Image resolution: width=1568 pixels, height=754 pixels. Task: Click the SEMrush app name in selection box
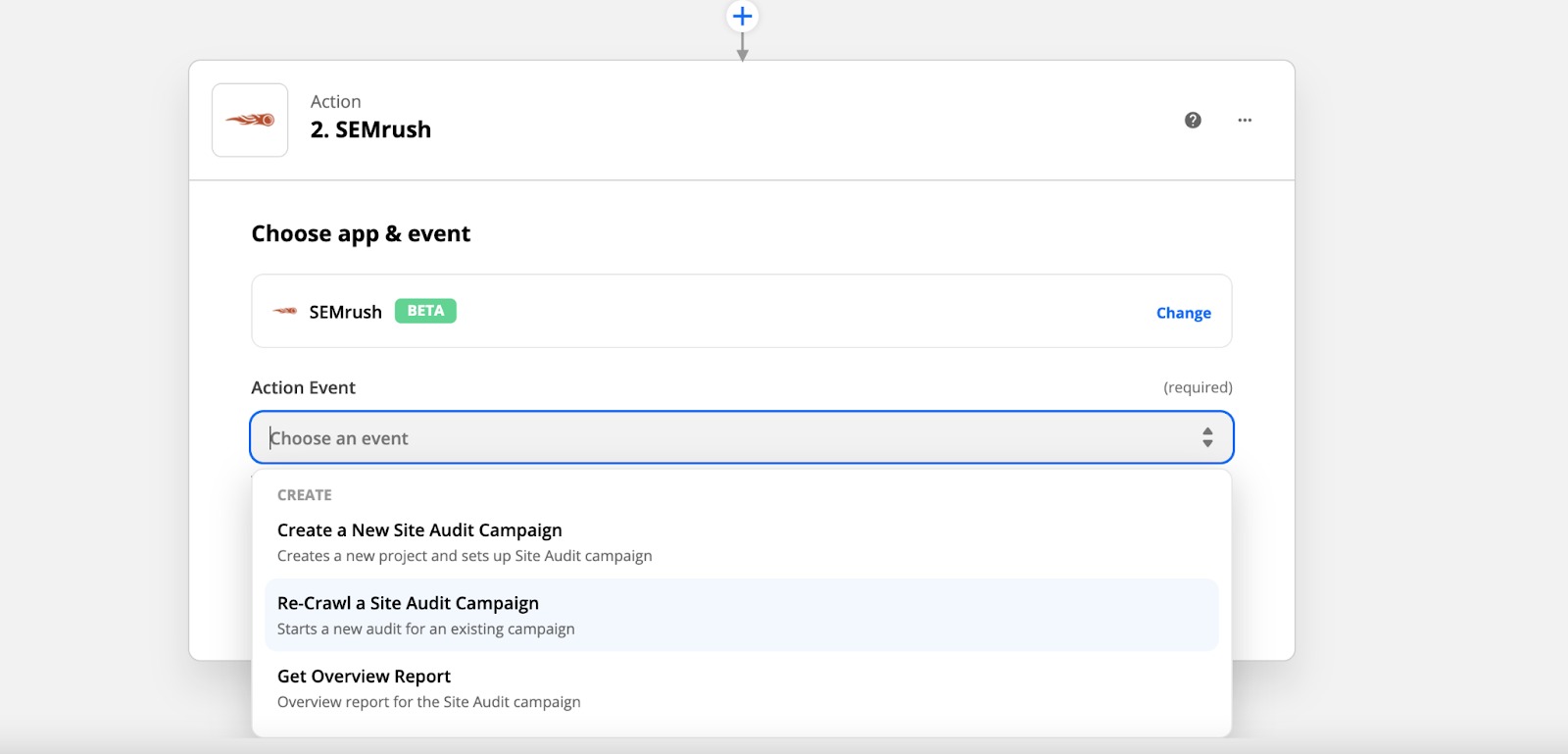345,312
